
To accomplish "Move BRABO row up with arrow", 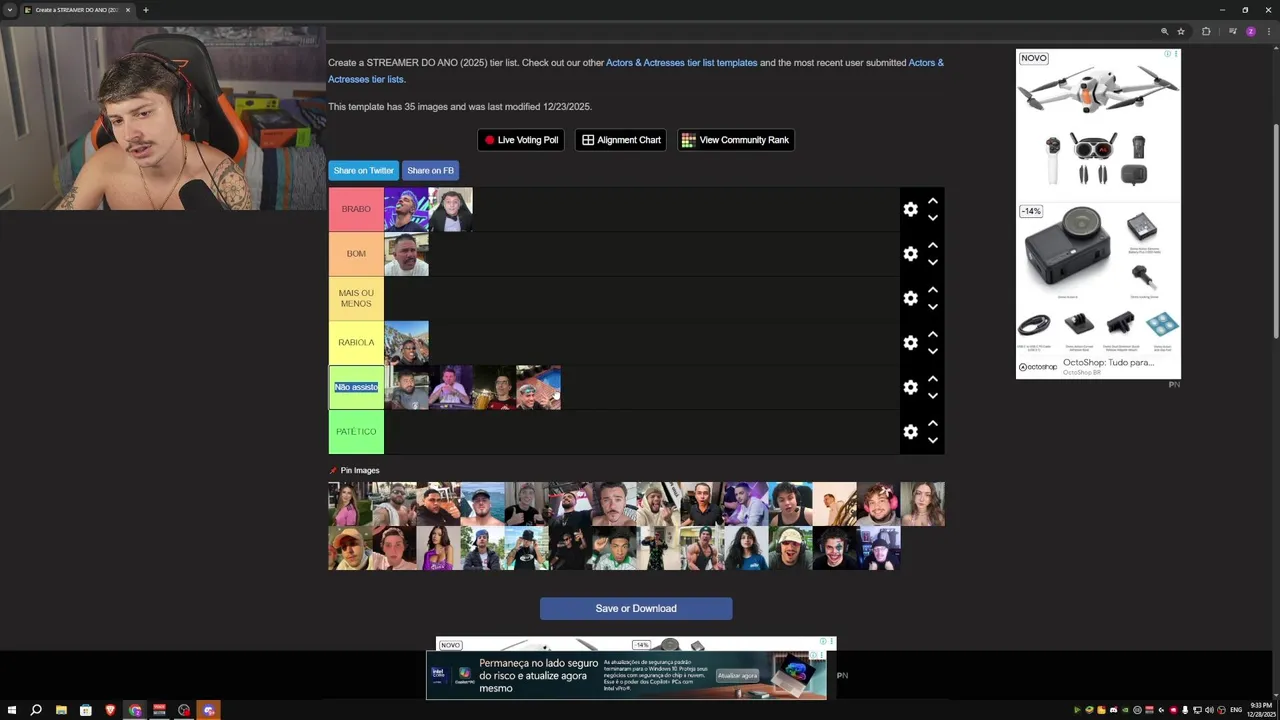I will 932,201.
